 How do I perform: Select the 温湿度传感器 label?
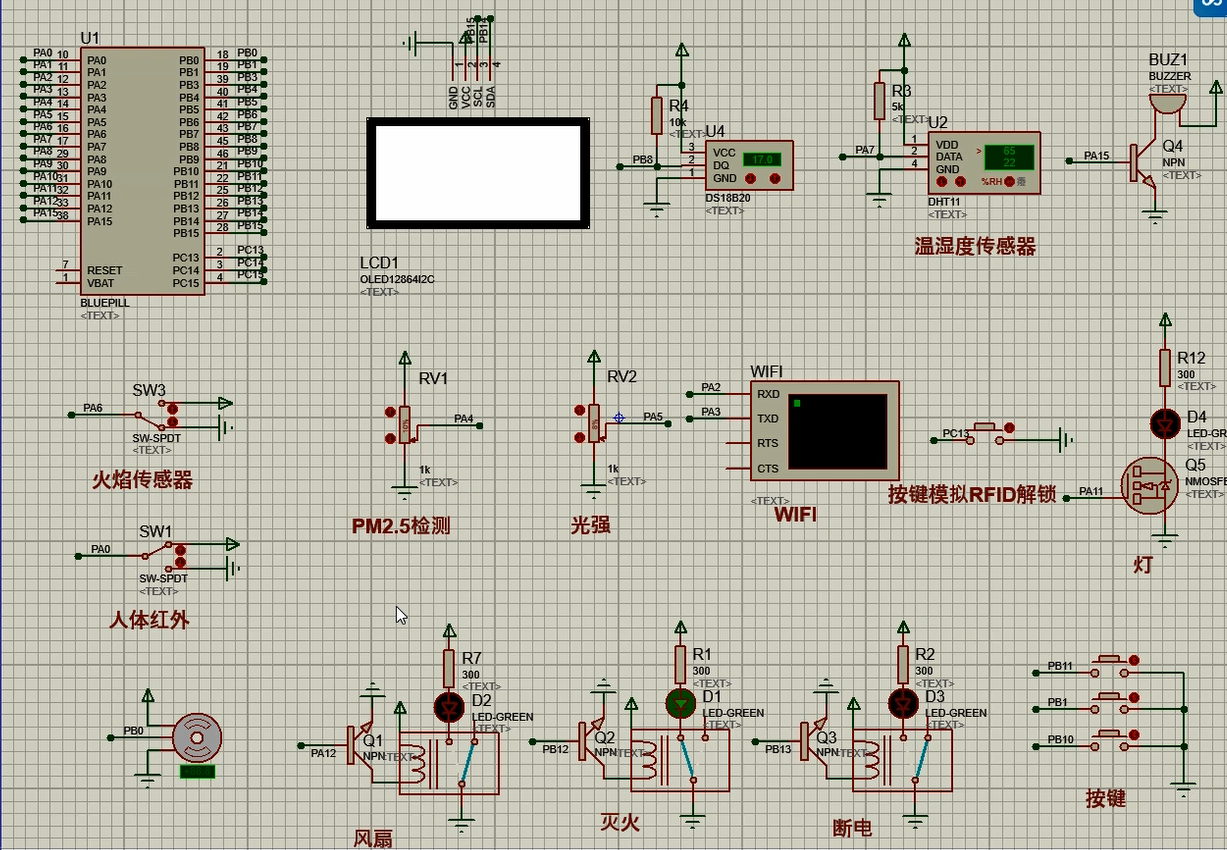(975, 246)
